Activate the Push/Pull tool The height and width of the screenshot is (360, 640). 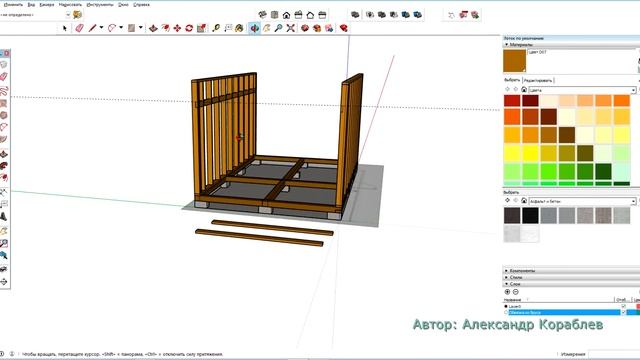click(153, 28)
